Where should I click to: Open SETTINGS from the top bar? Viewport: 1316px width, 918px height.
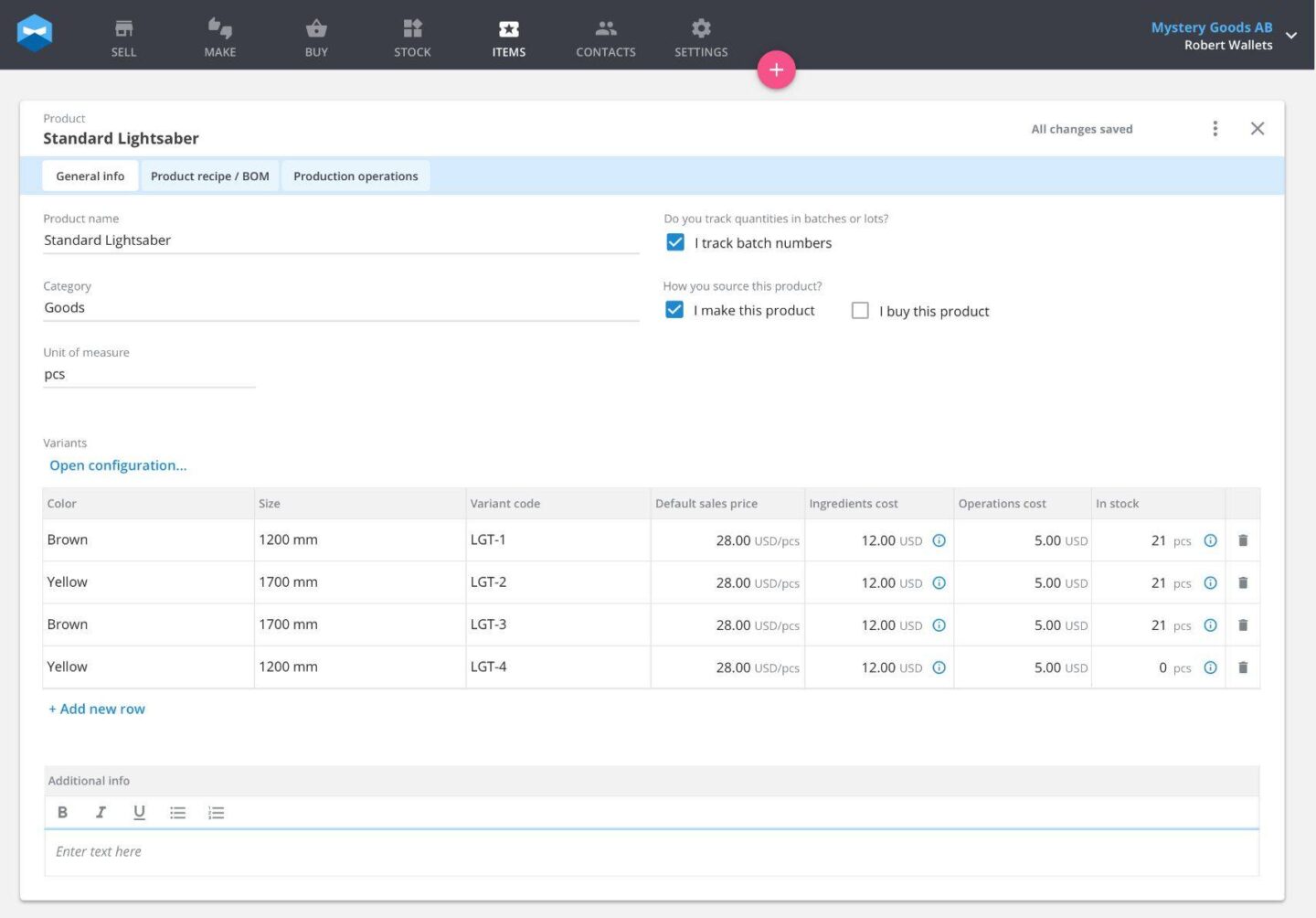(700, 37)
